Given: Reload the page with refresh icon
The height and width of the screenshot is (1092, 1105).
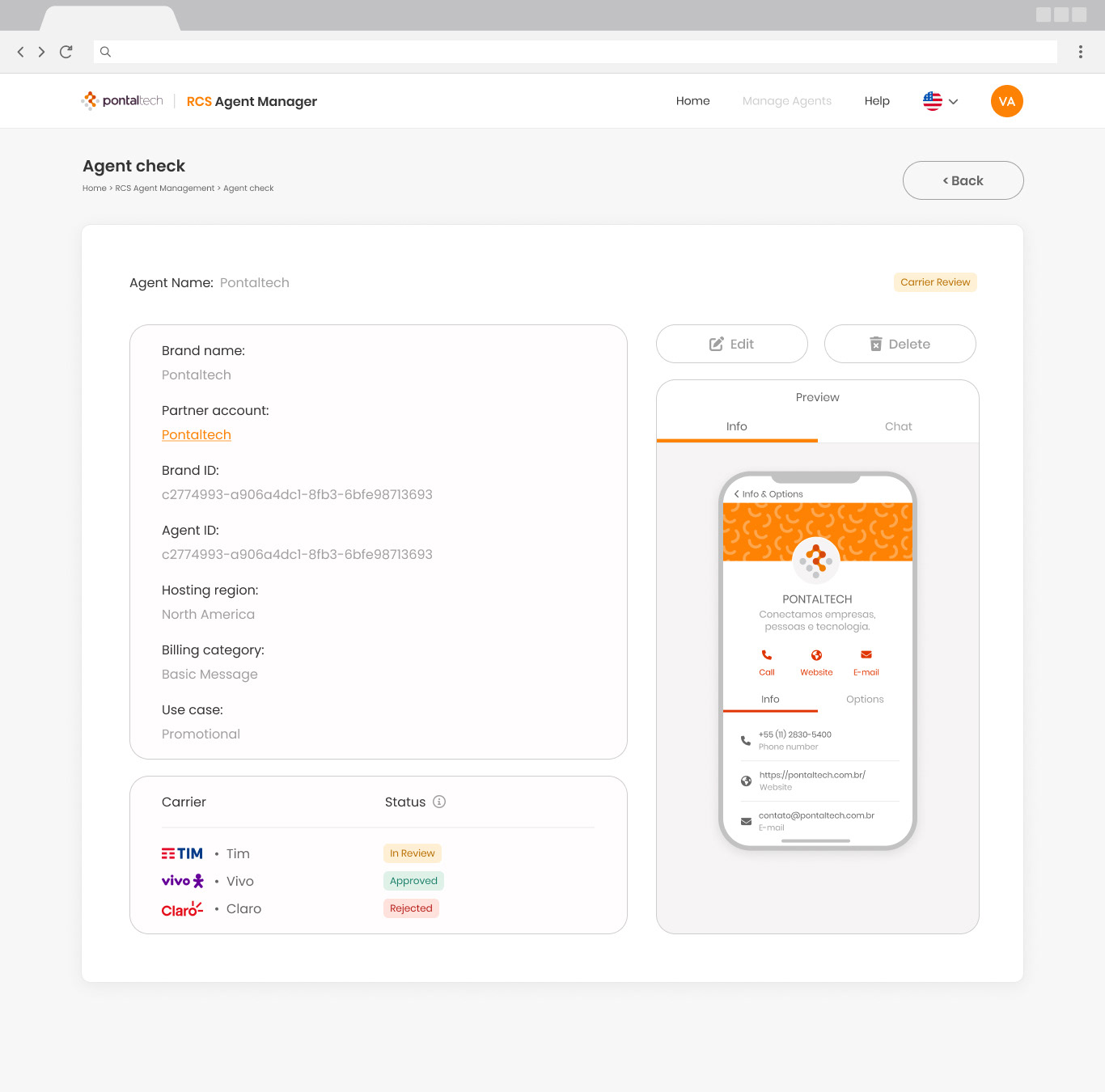Looking at the screenshot, I should pyautogui.click(x=66, y=52).
